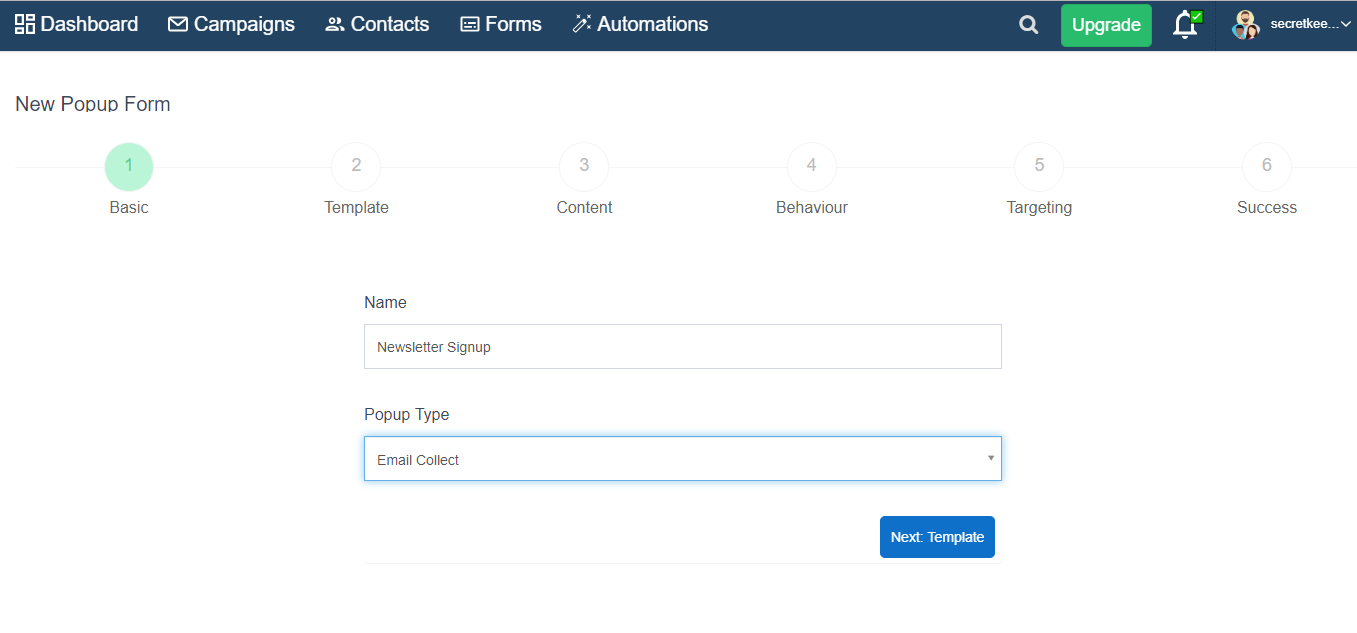Open Dashboard from the top navigation
Image resolution: width=1357 pixels, height=633 pixels.
(x=77, y=24)
